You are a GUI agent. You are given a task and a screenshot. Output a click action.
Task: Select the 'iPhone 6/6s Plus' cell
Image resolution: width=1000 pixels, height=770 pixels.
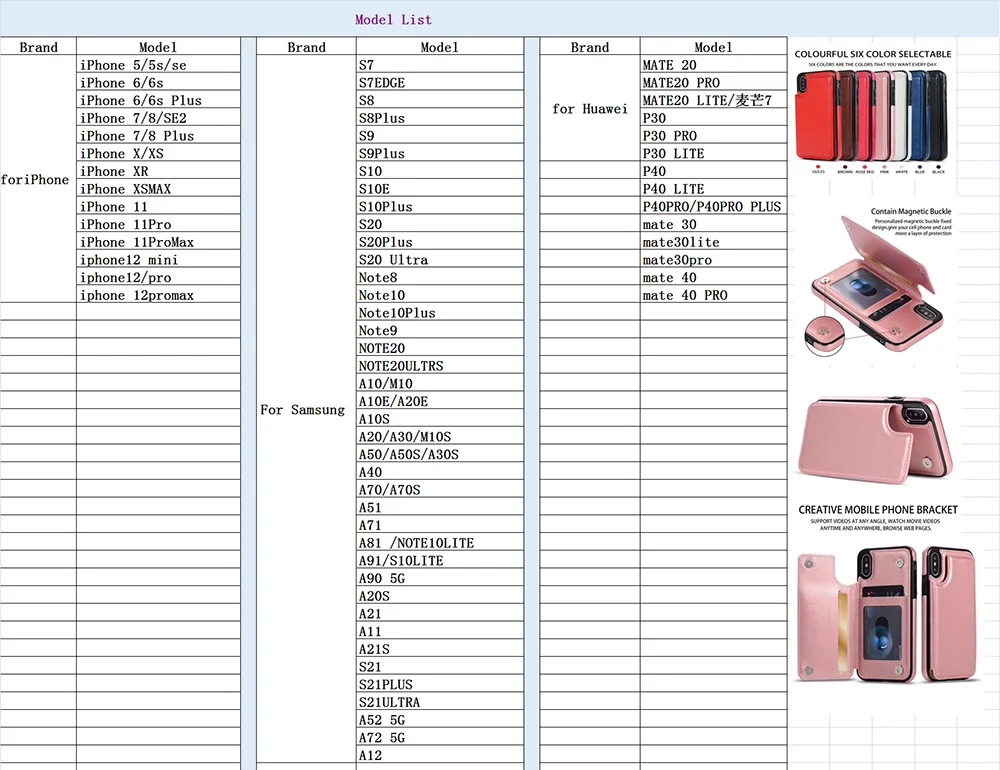pyautogui.click(x=158, y=100)
